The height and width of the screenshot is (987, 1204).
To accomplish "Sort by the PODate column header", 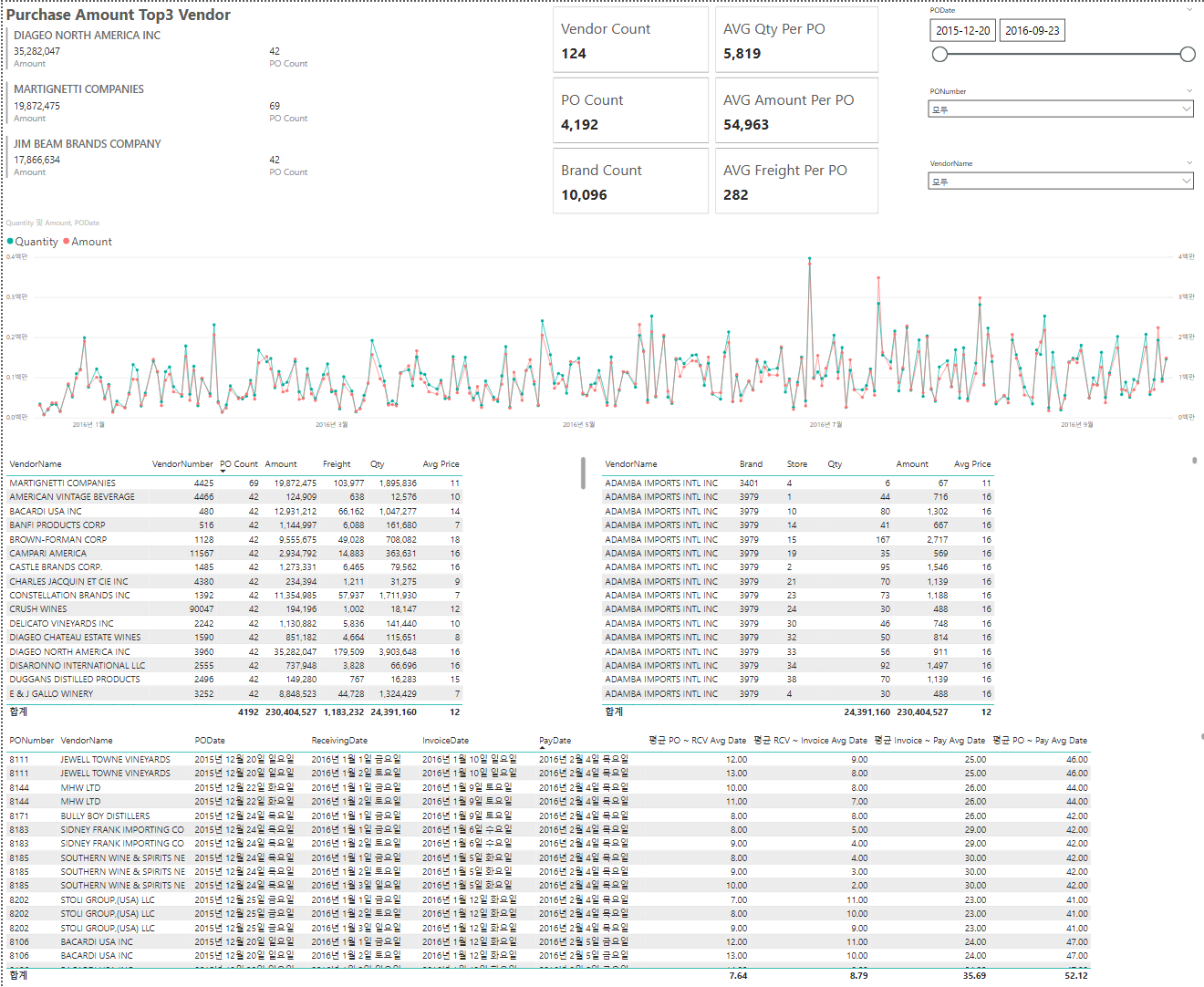I will pyautogui.click(x=210, y=741).
